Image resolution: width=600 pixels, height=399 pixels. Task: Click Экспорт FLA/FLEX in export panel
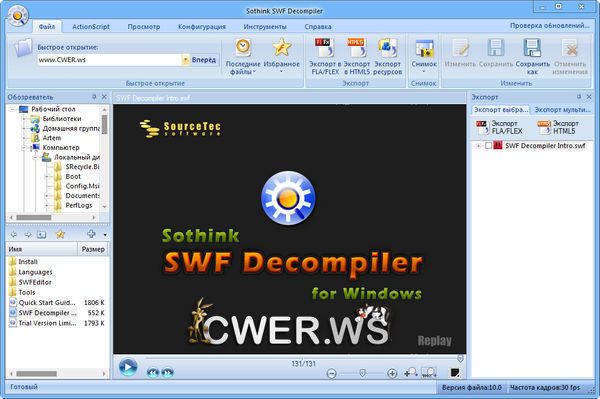coord(499,127)
